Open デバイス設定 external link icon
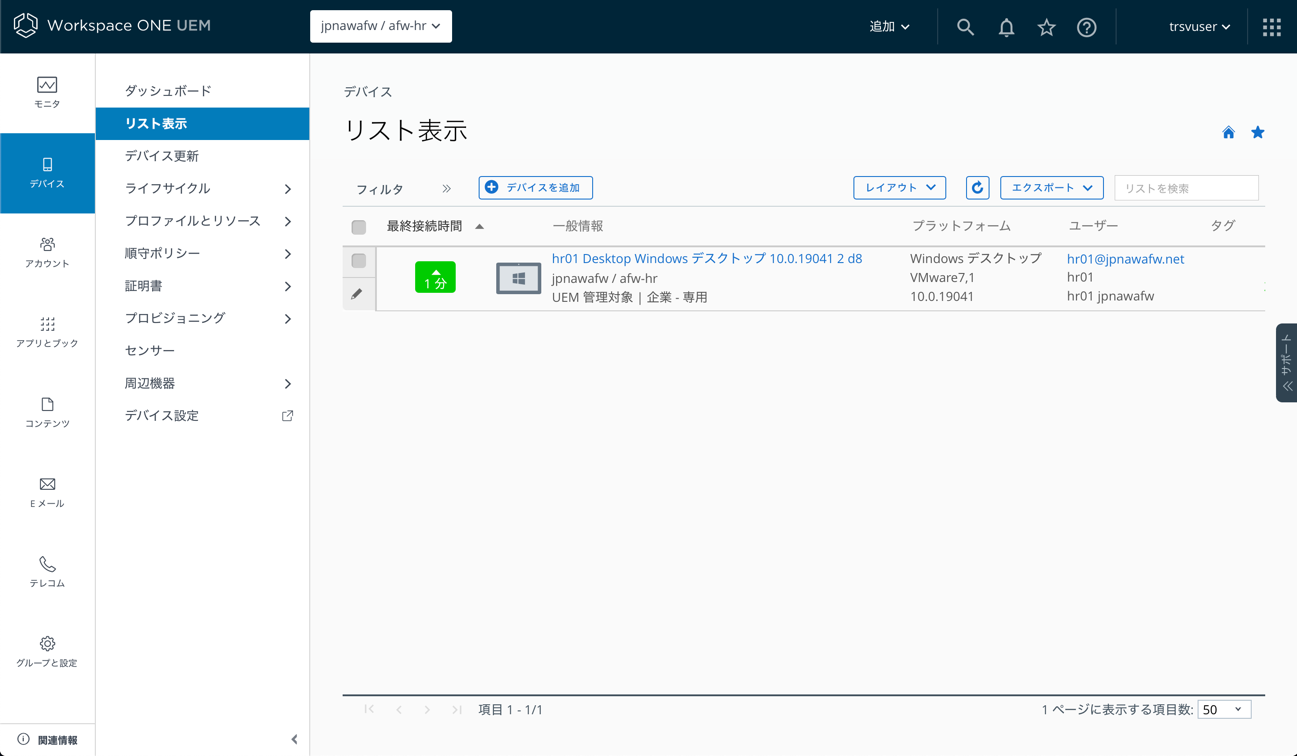The width and height of the screenshot is (1297, 756). 287,416
